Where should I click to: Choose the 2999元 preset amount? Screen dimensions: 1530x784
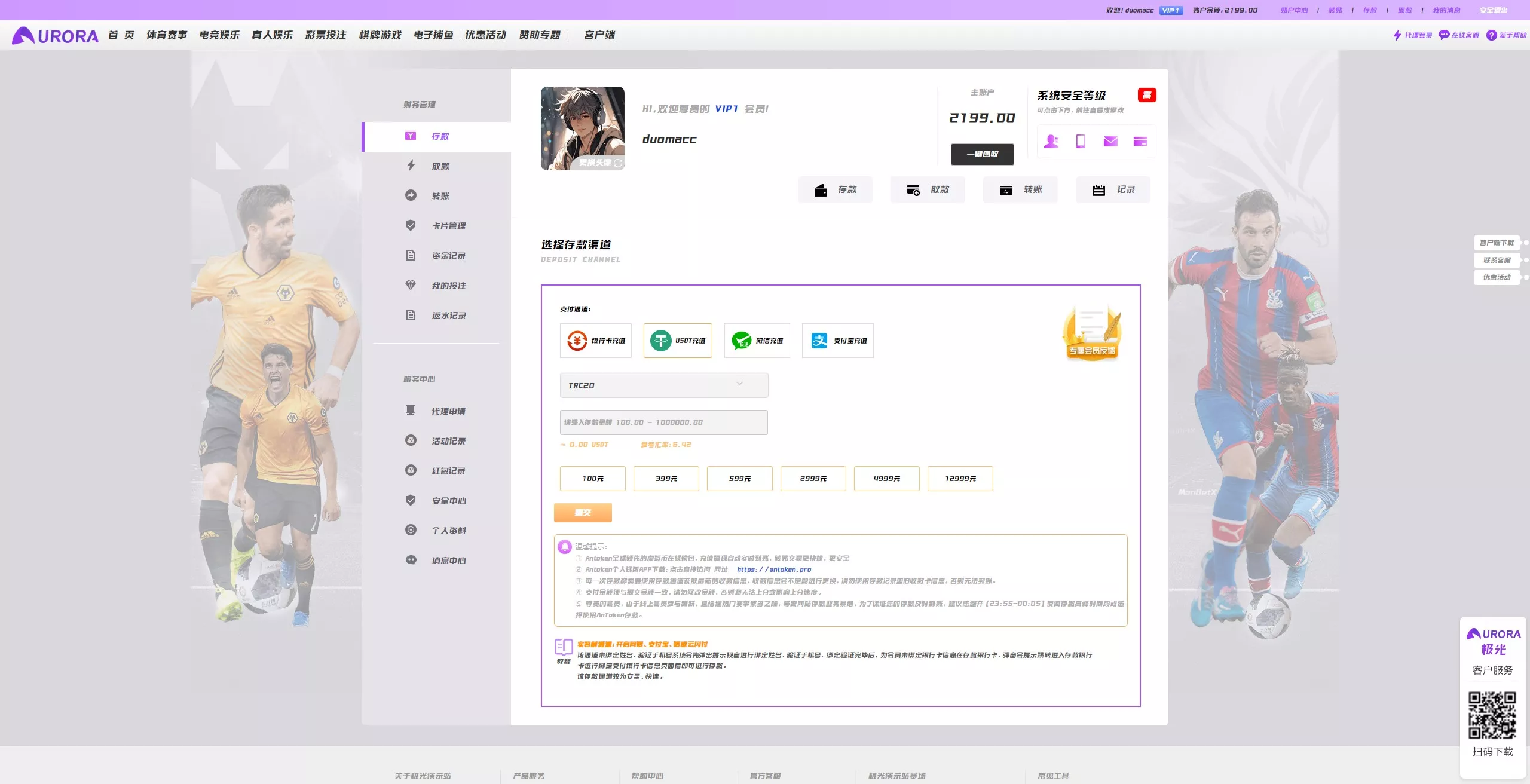[x=813, y=479]
